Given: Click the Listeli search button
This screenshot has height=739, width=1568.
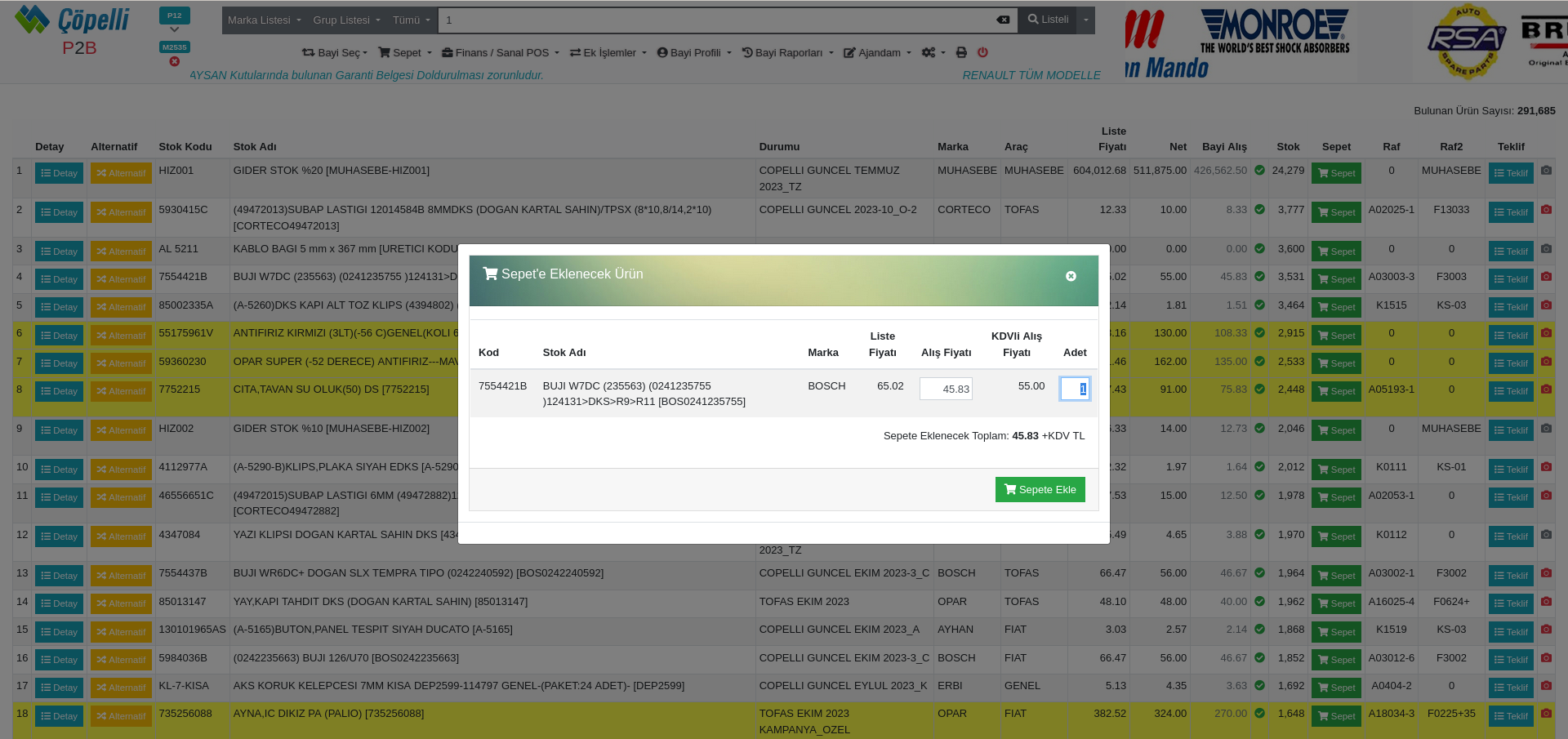Looking at the screenshot, I should (x=1047, y=20).
